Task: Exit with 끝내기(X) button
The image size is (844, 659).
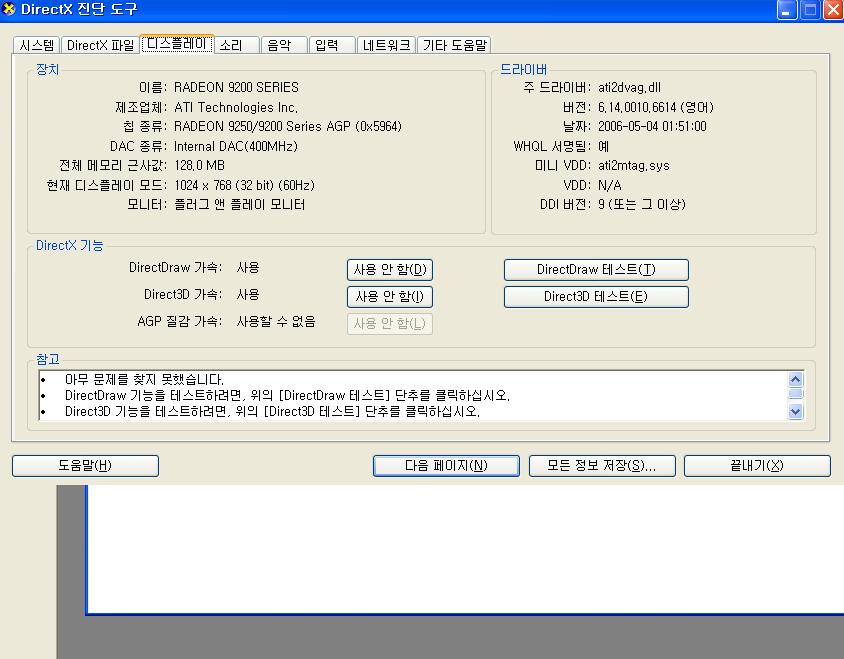Action: (757, 466)
